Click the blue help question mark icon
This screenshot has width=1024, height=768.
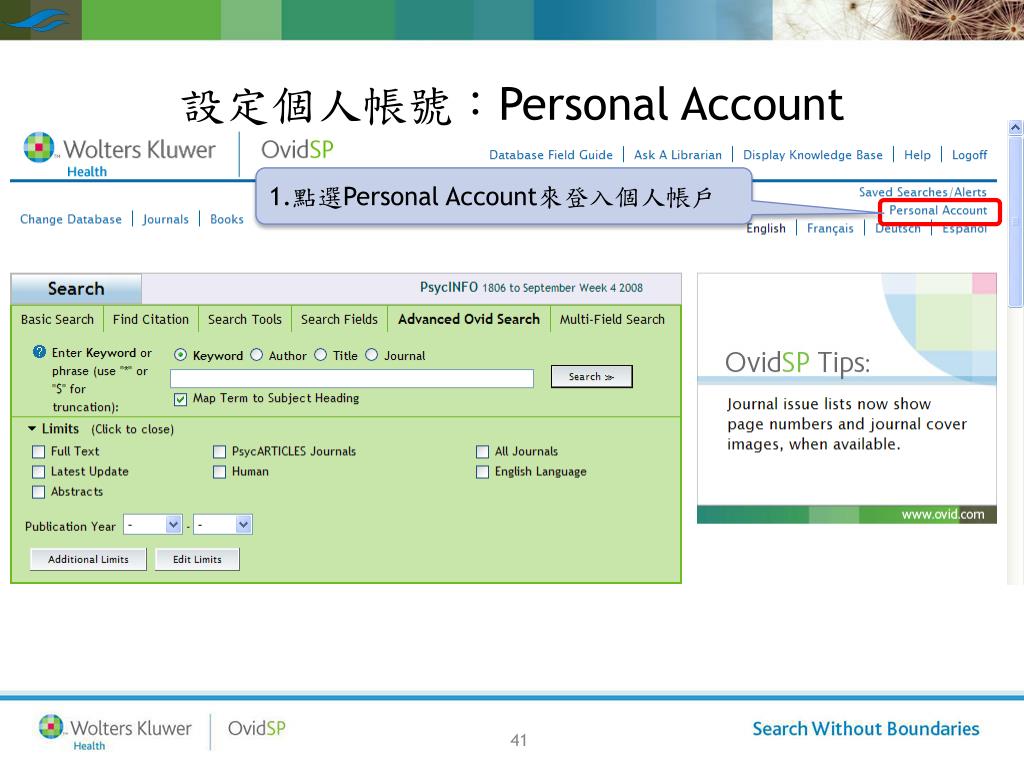[39, 352]
